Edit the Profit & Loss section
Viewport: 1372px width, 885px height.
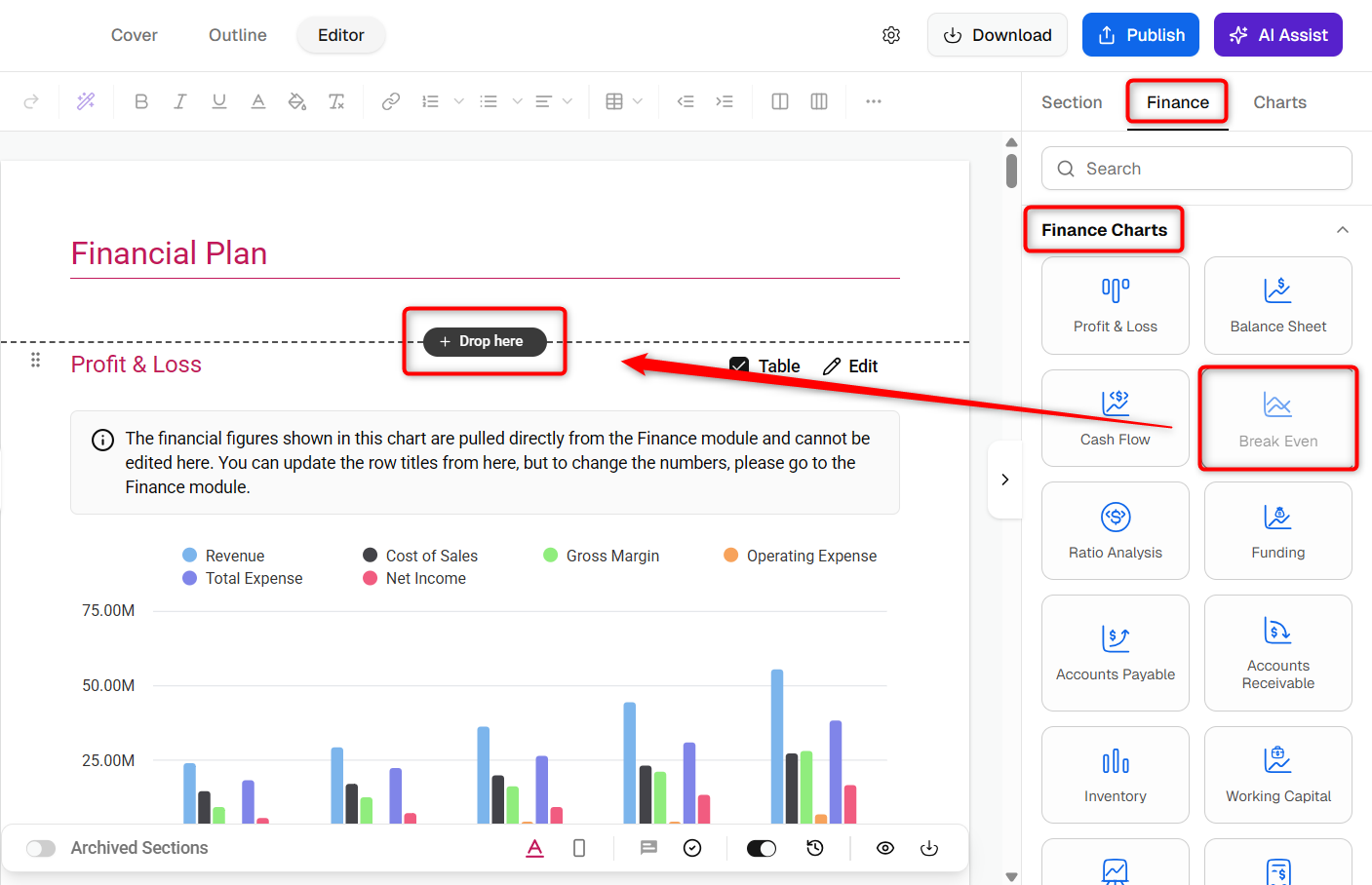pyautogui.click(x=850, y=366)
